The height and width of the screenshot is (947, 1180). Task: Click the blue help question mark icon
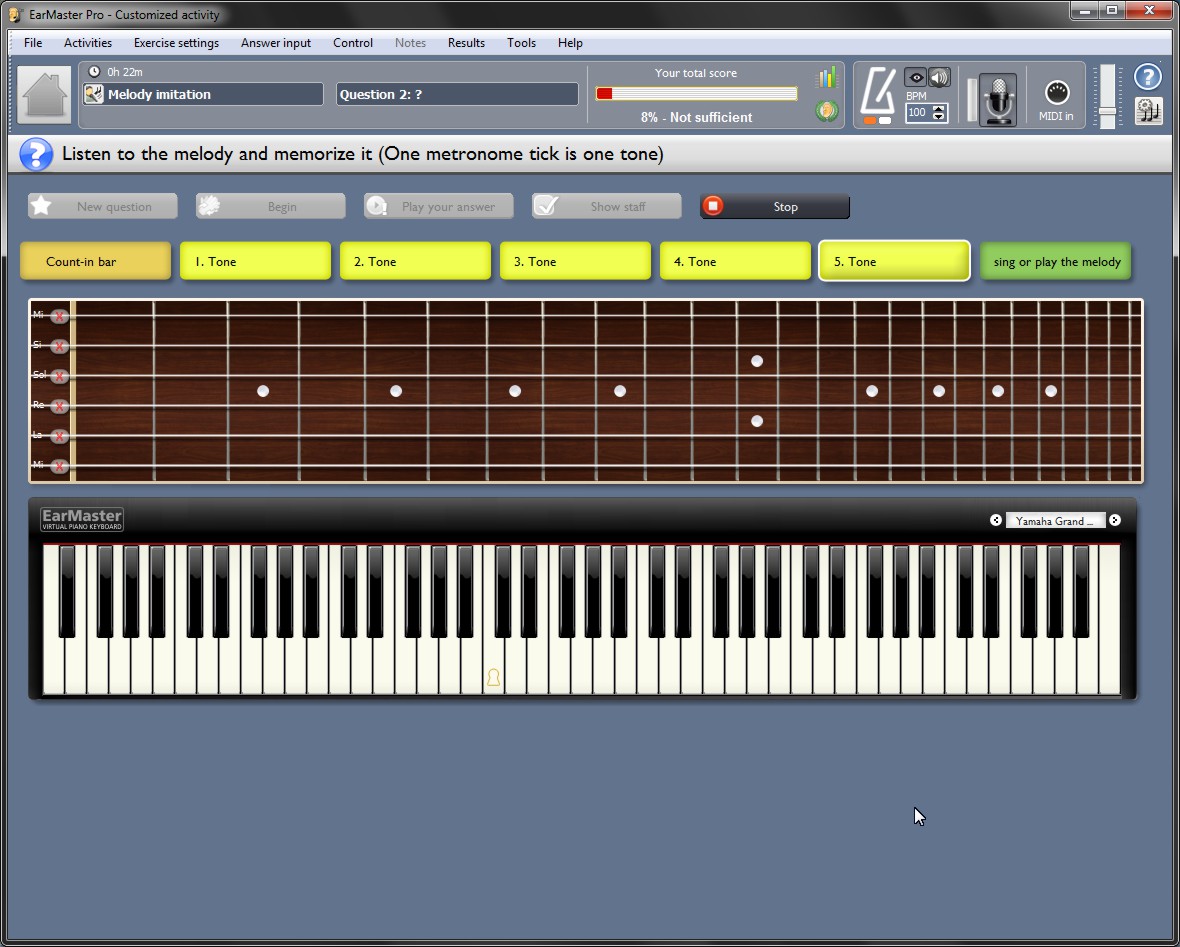[x=1148, y=78]
